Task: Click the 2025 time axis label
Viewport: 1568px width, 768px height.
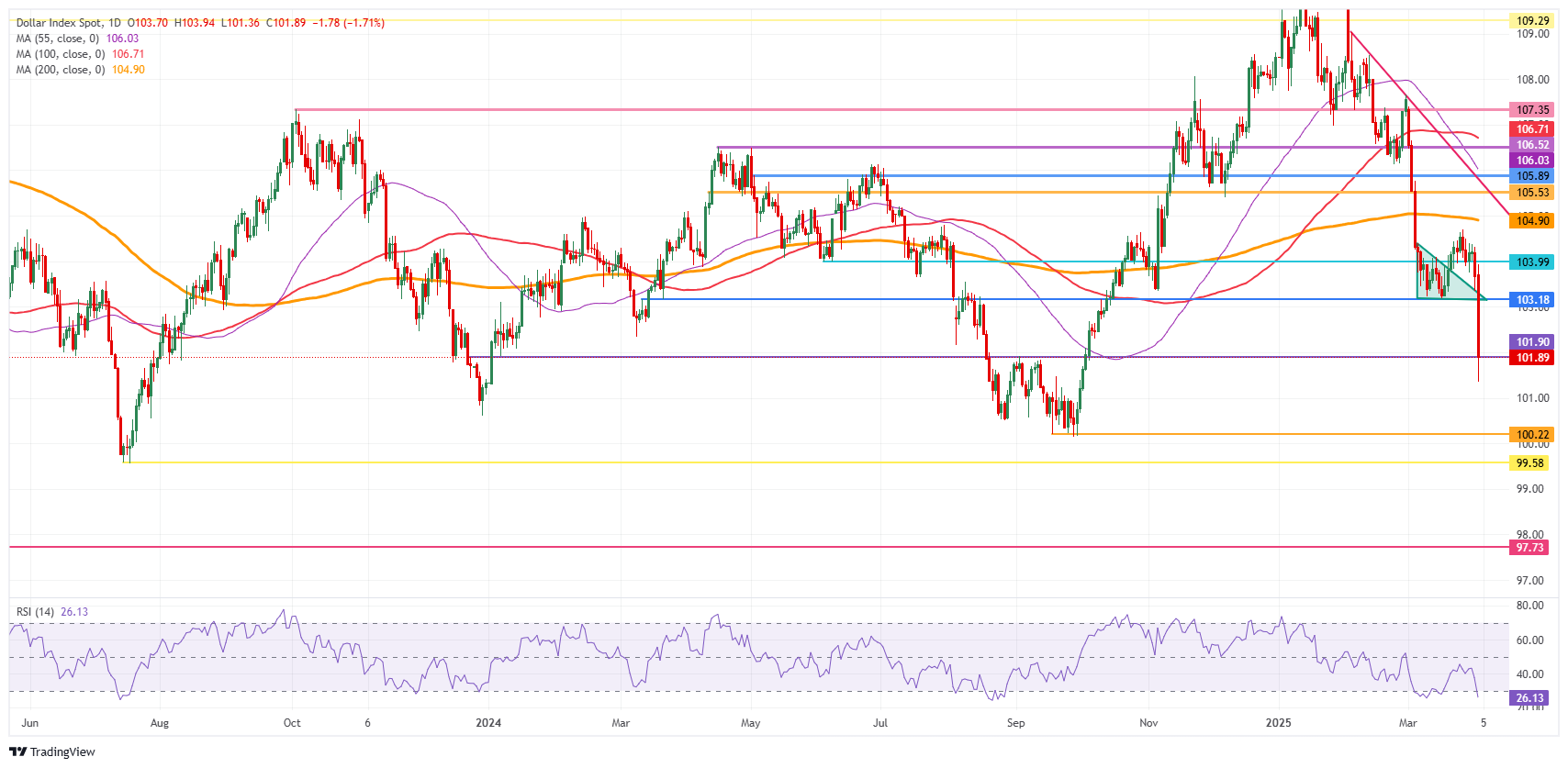Action: tap(1278, 723)
